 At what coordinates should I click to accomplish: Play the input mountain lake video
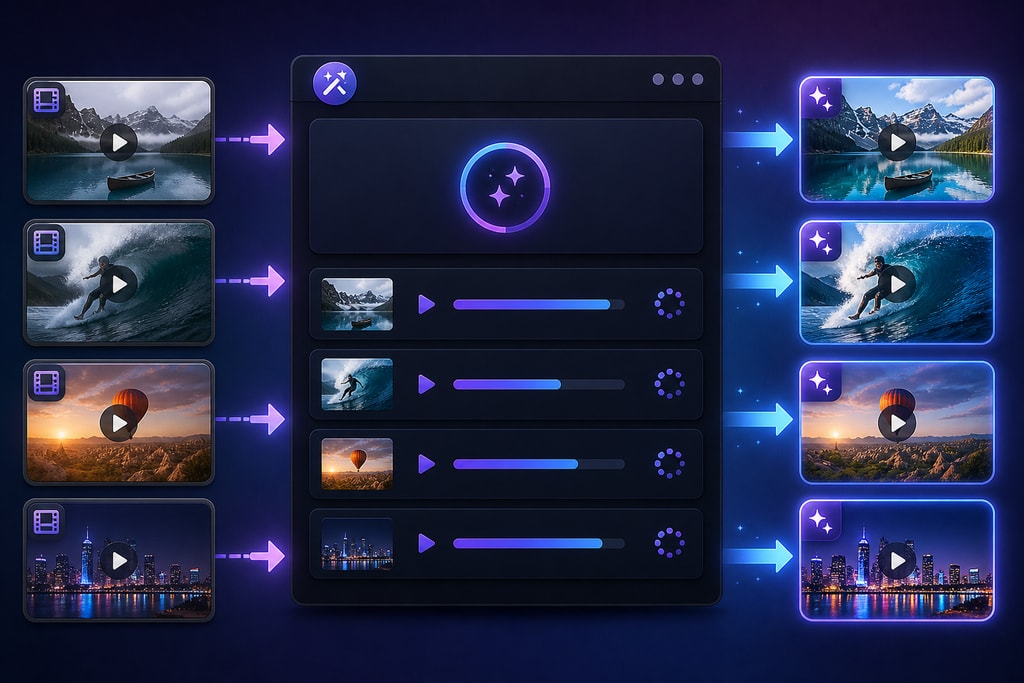(x=119, y=142)
